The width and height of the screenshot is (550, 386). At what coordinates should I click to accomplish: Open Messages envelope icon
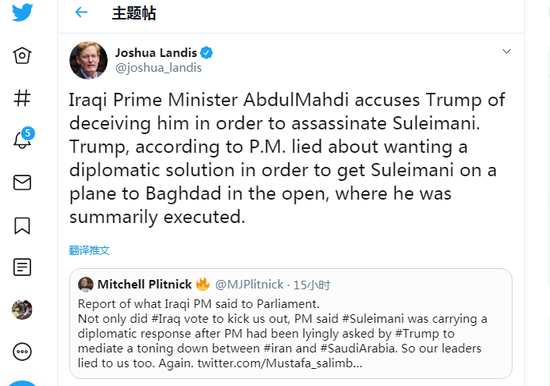22,182
